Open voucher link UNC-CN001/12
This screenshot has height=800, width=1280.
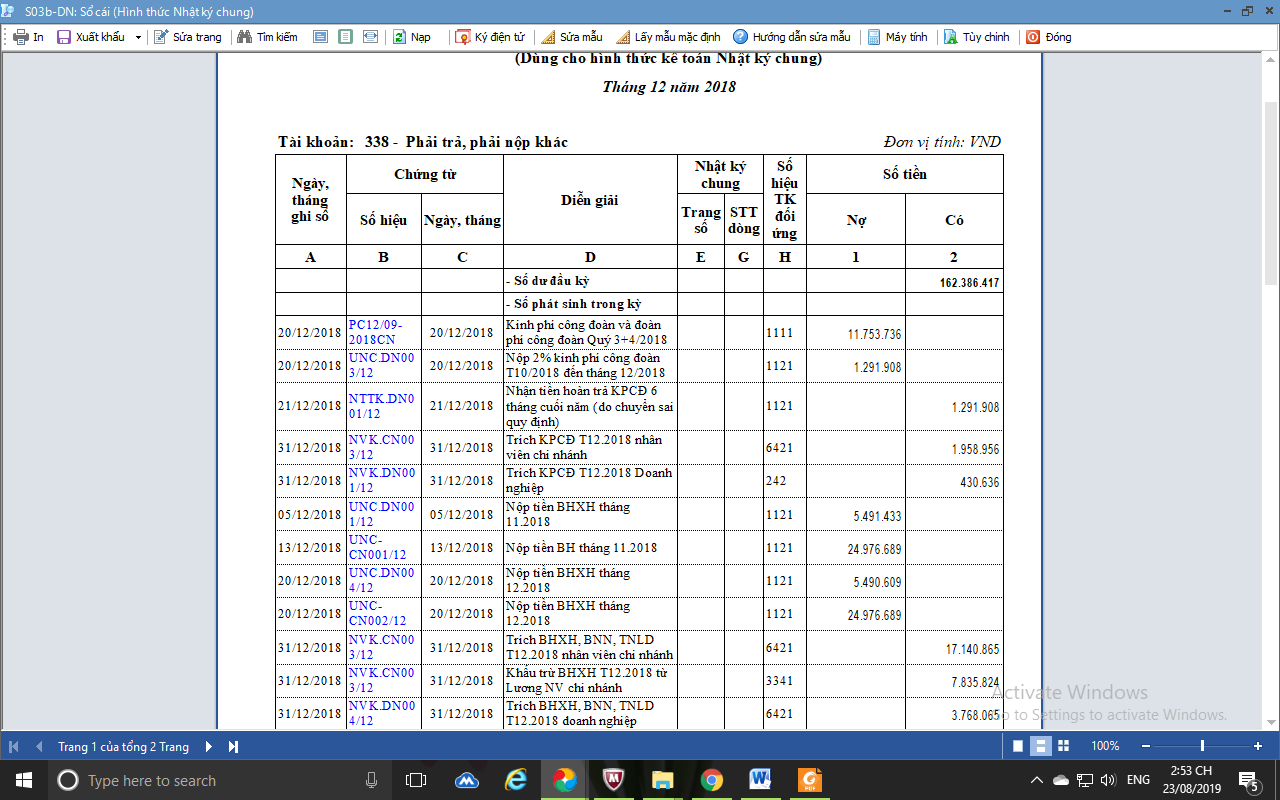[377, 547]
